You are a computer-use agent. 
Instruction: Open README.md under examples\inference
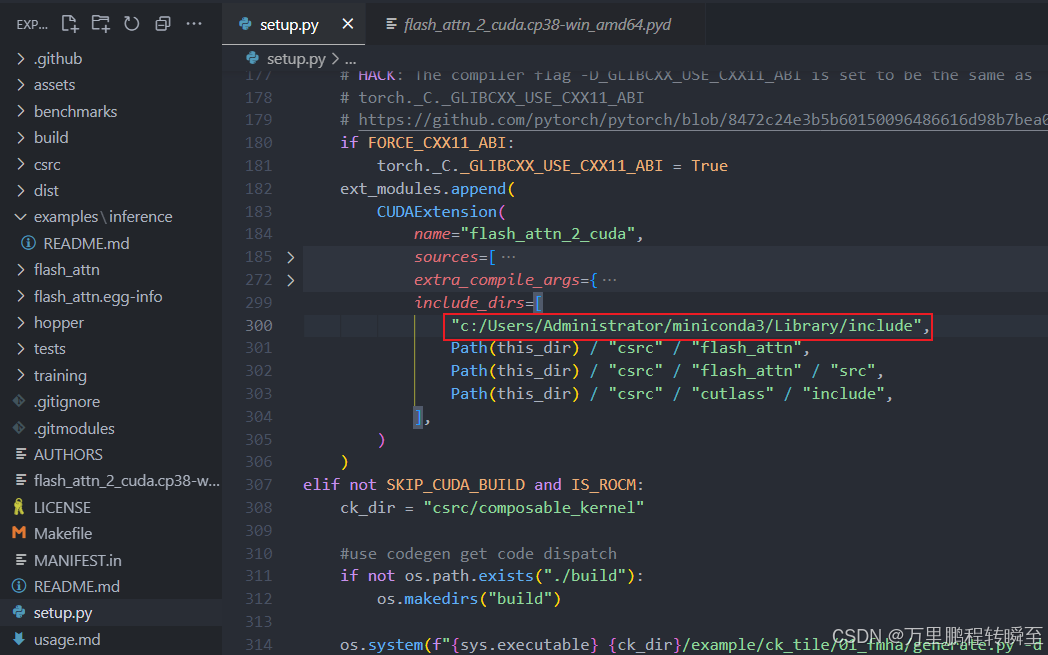click(x=111, y=243)
